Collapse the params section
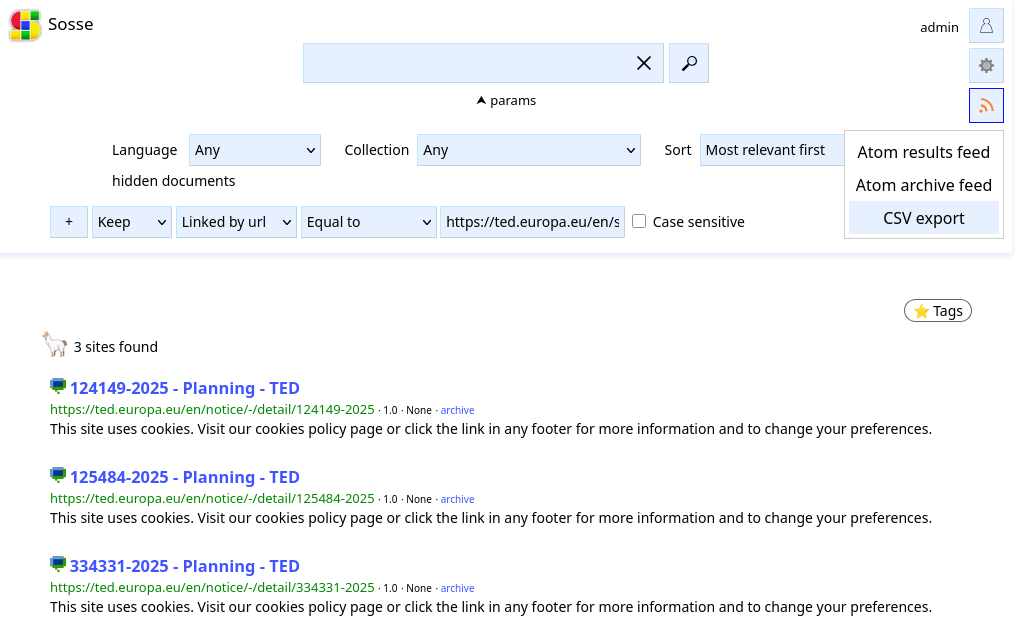1024x633 pixels. click(506, 101)
